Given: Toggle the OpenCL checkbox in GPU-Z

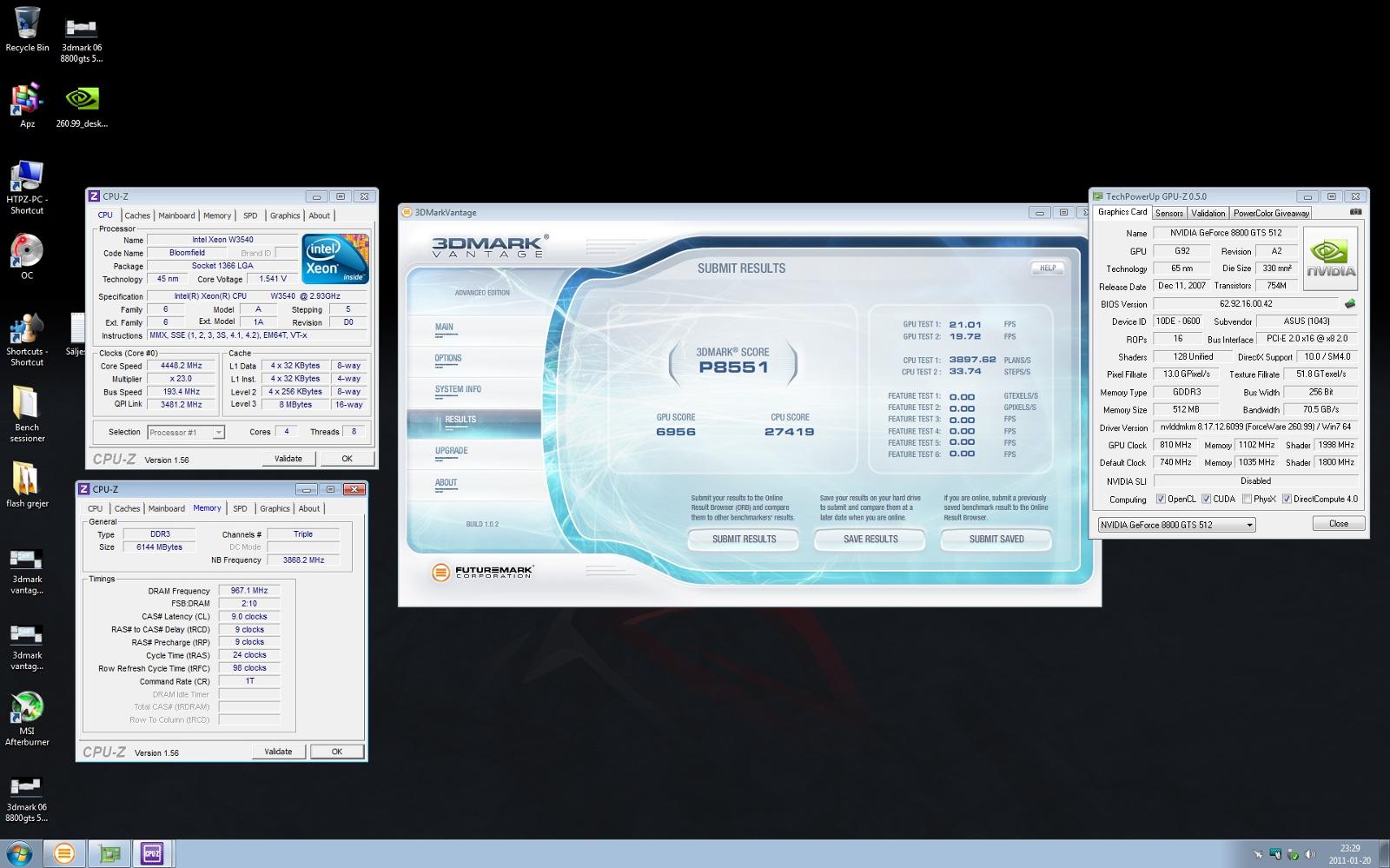Looking at the screenshot, I should [1161, 499].
